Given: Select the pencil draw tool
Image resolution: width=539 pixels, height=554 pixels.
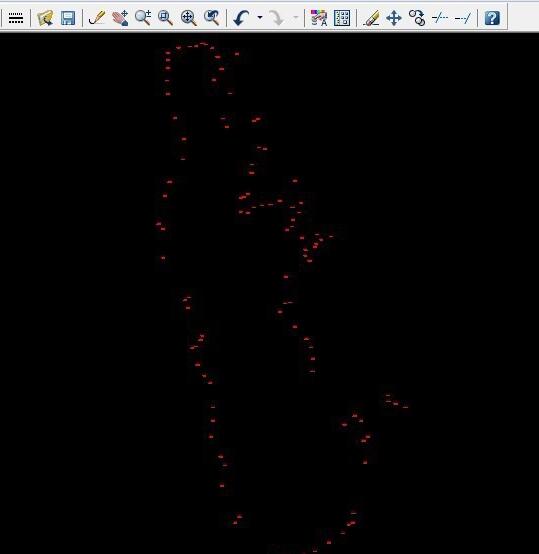Looking at the screenshot, I should [x=97, y=18].
